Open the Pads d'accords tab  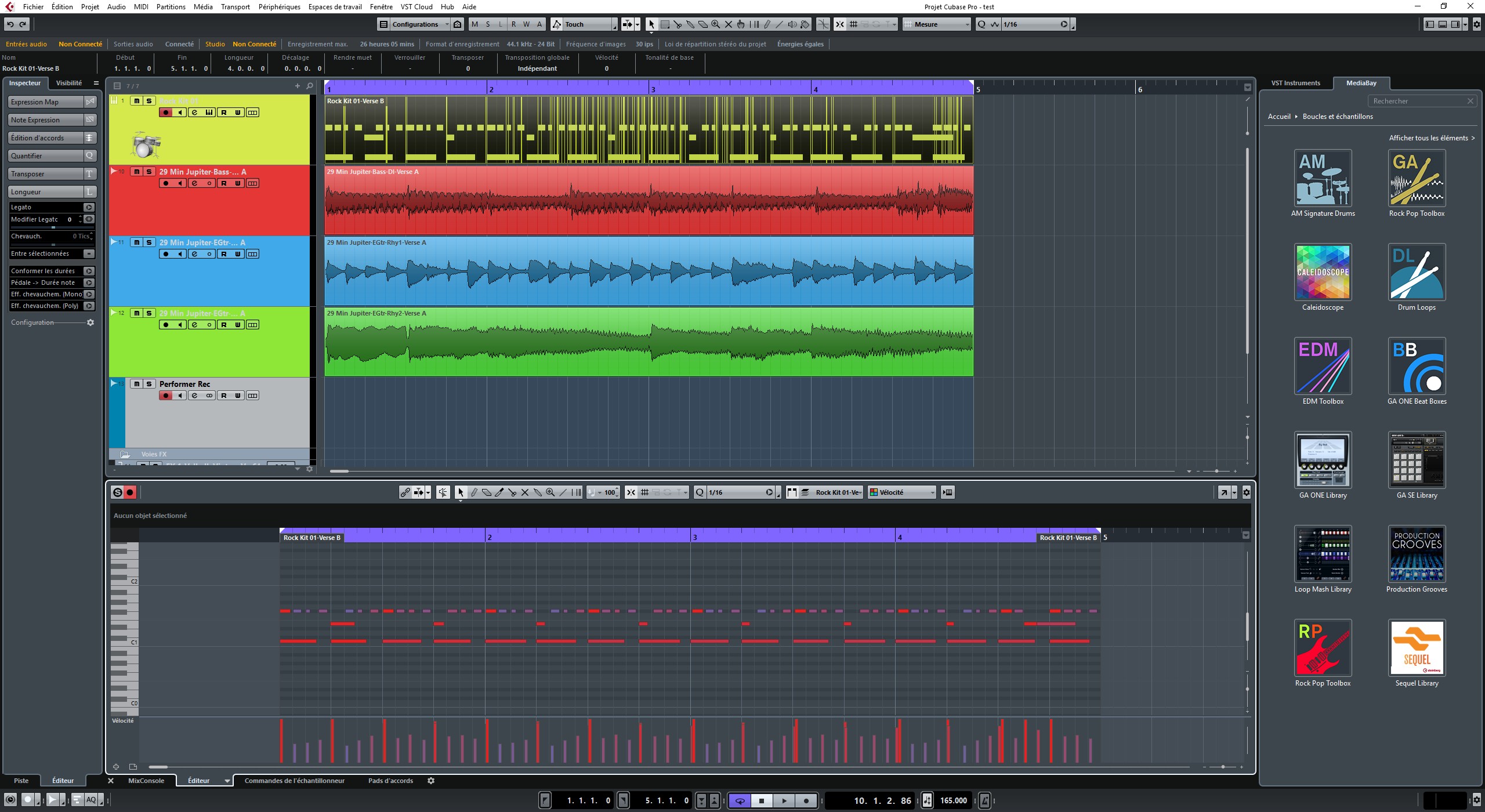pyautogui.click(x=390, y=781)
